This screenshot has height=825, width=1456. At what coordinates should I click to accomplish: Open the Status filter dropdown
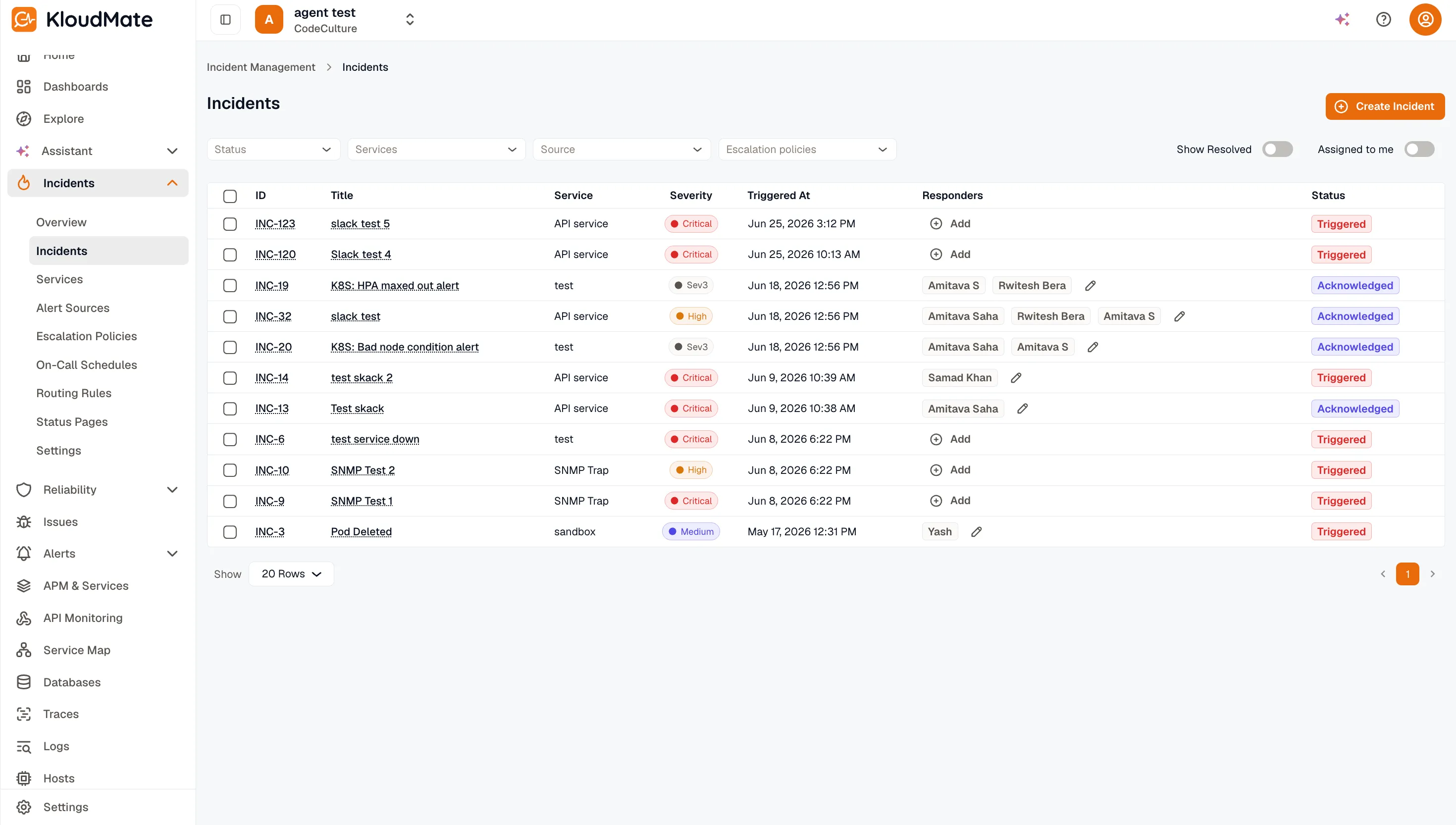273,150
